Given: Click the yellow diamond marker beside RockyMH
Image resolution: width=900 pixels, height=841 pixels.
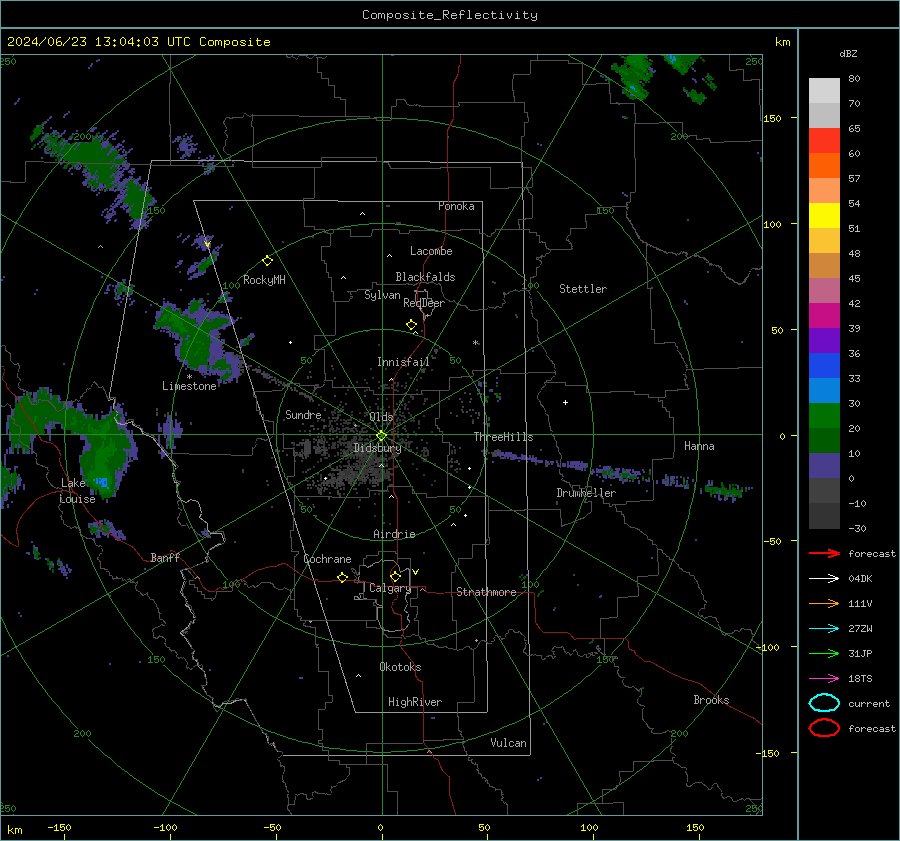Looking at the screenshot, I should [x=267, y=261].
